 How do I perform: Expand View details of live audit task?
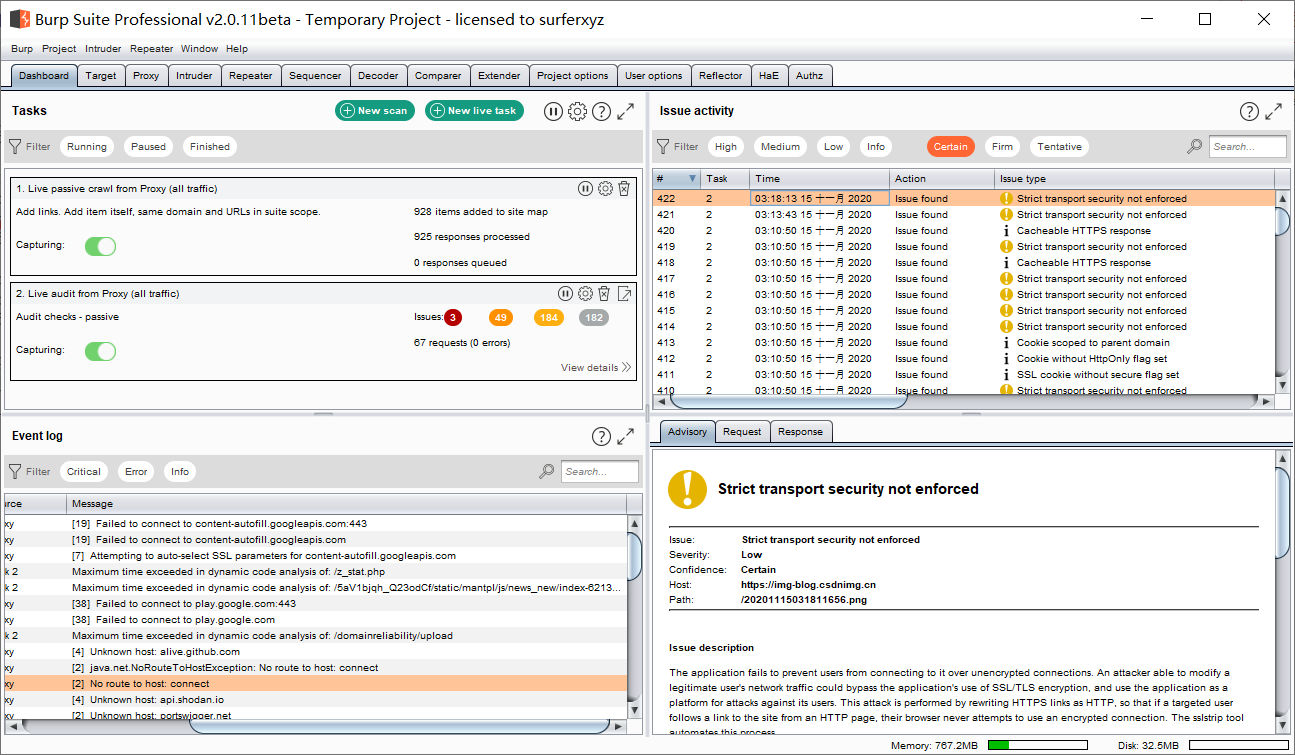pos(596,368)
